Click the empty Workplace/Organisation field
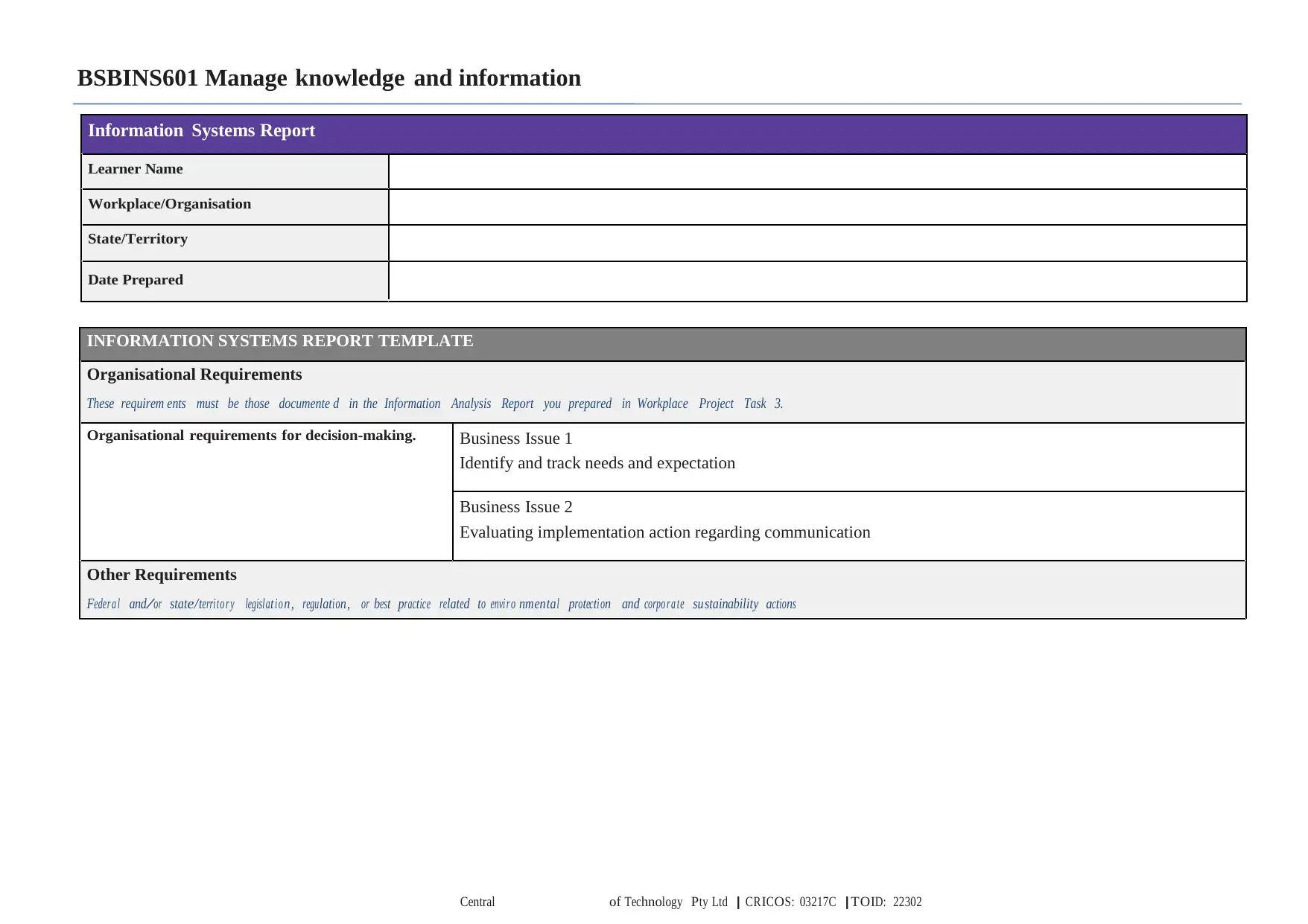The width and height of the screenshot is (1308, 924). [817, 207]
